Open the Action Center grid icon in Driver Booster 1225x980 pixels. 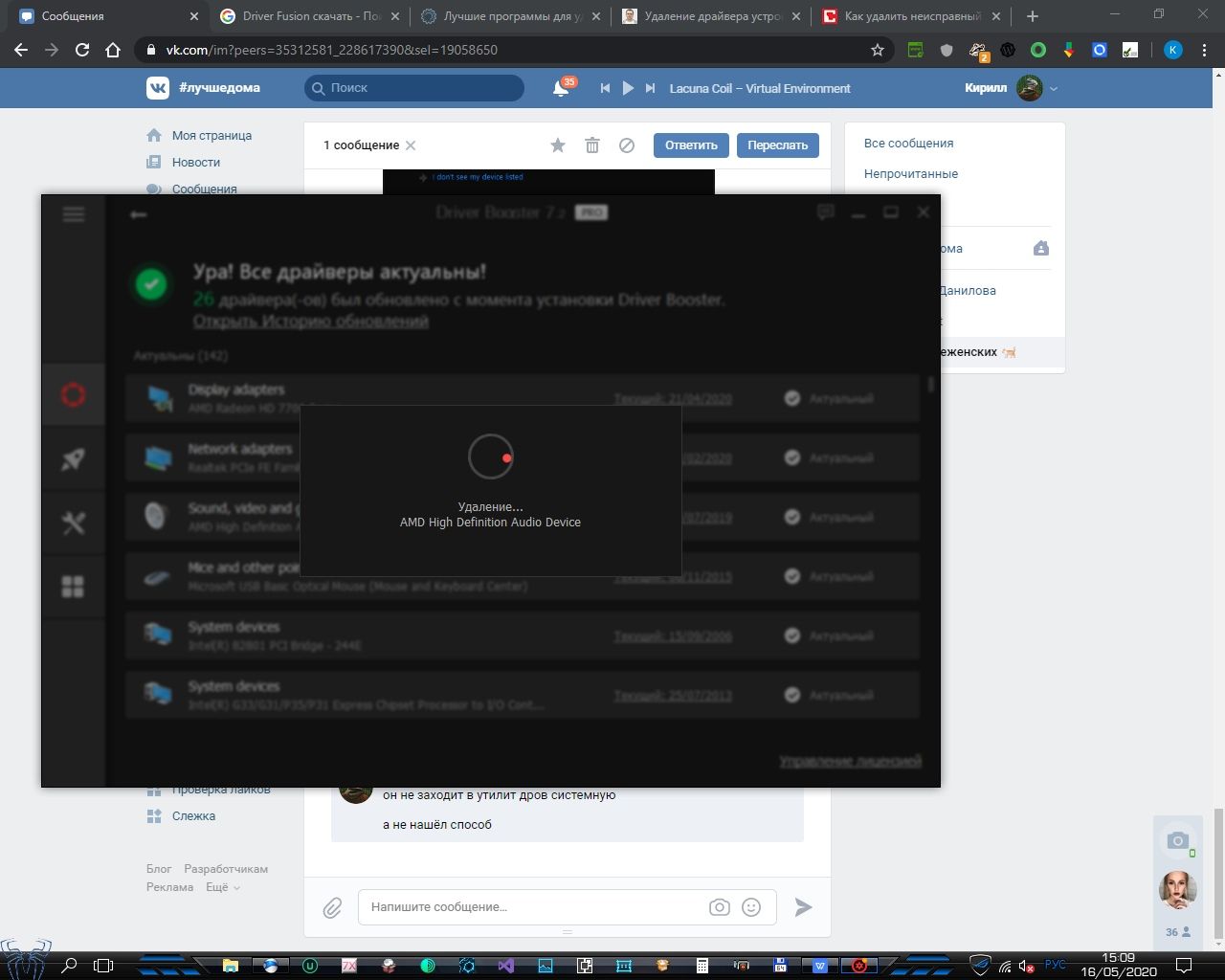click(x=73, y=586)
